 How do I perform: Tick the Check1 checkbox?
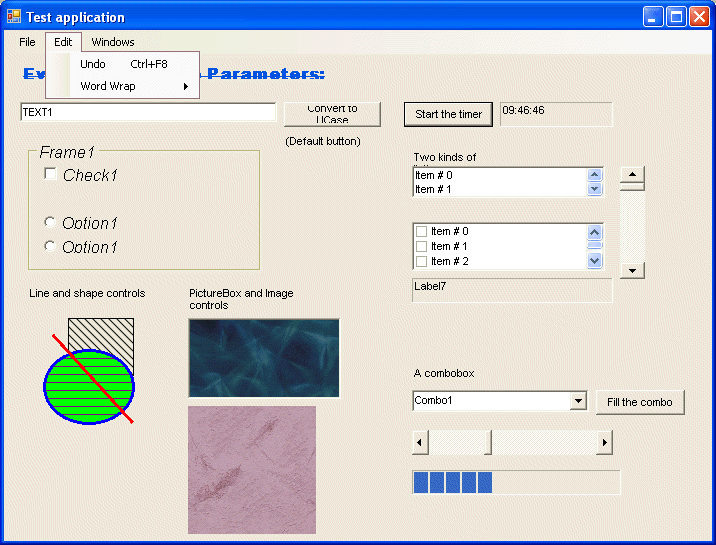pyautogui.click(x=50, y=174)
